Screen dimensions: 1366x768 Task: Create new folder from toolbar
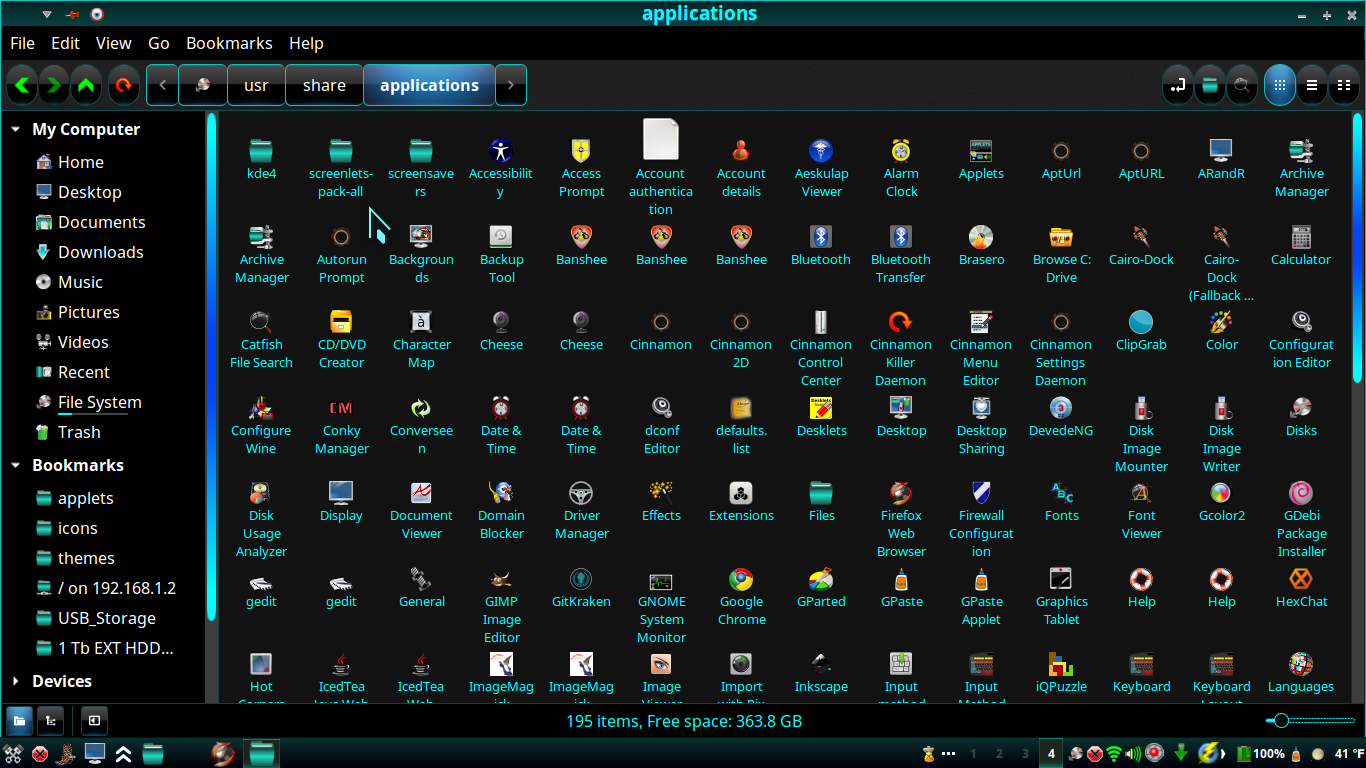coord(1210,85)
